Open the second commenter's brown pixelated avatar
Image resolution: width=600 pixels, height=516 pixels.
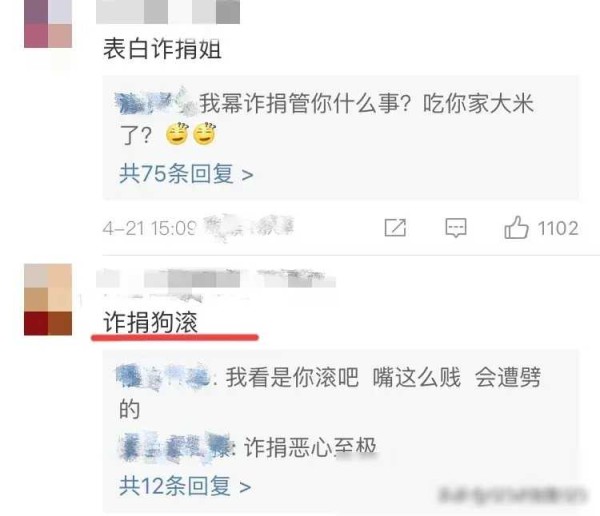pyautogui.click(x=48, y=299)
